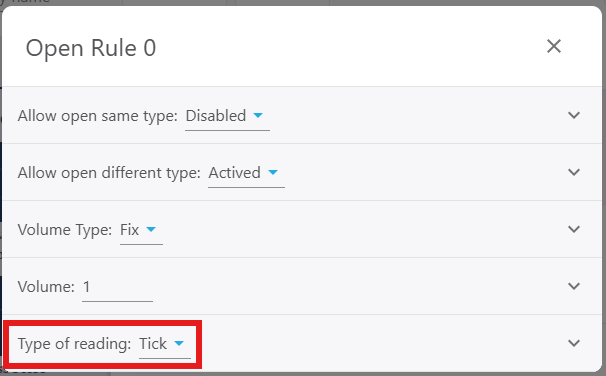Click the Type of reading label
This screenshot has height=376, width=606.
point(75,344)
